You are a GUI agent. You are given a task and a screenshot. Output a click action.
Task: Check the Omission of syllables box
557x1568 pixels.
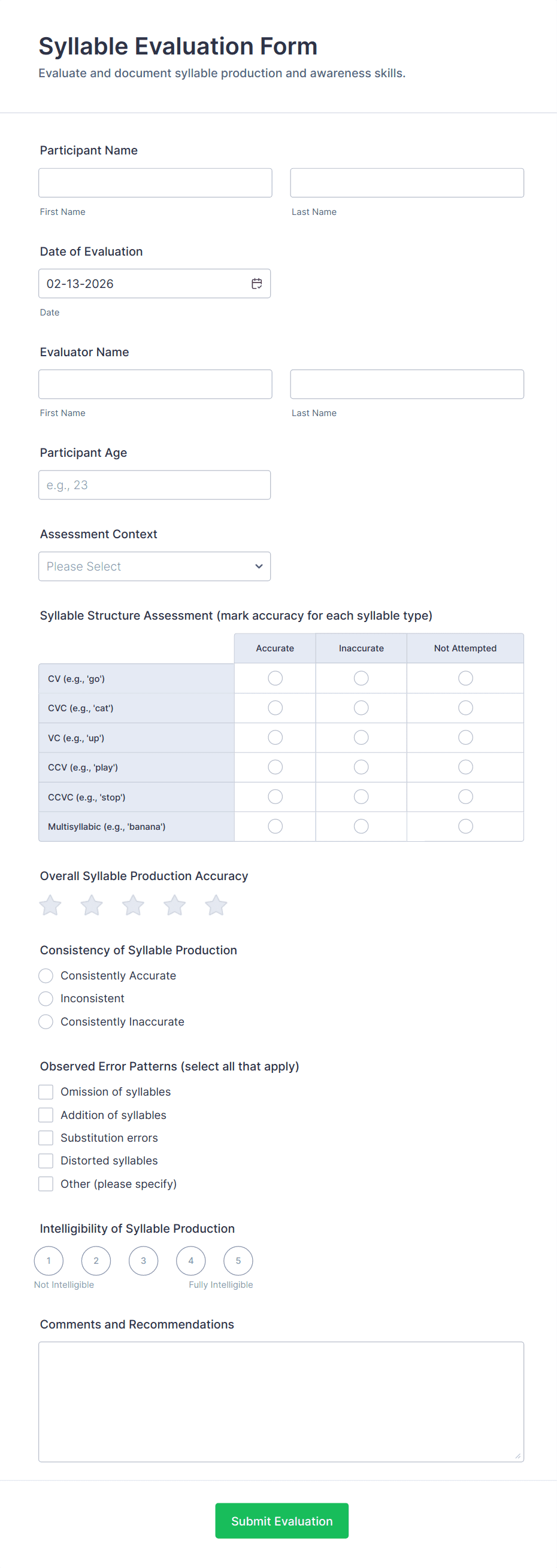click(46, 1092)
